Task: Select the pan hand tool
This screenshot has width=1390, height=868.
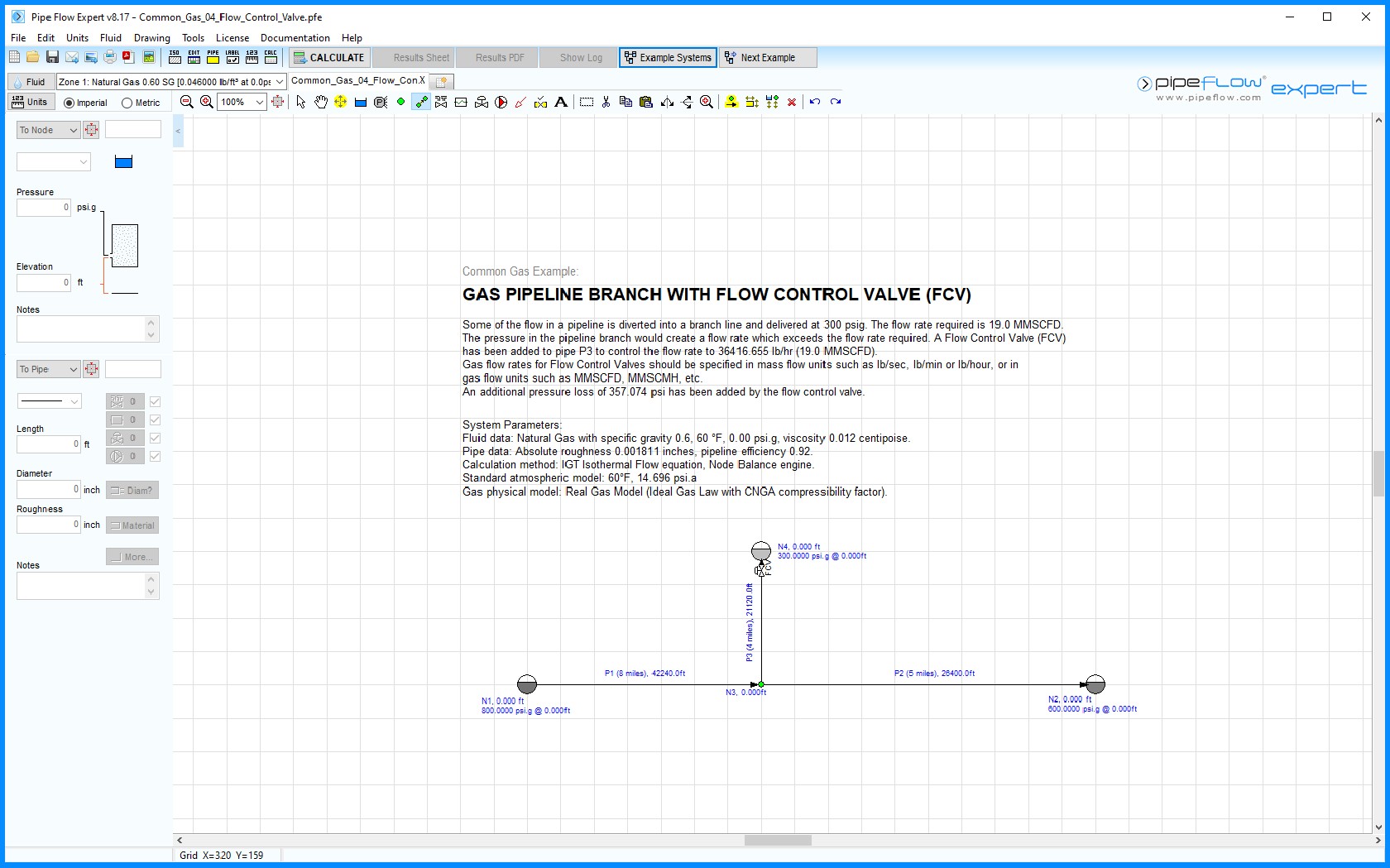Action: coord(321,102)
